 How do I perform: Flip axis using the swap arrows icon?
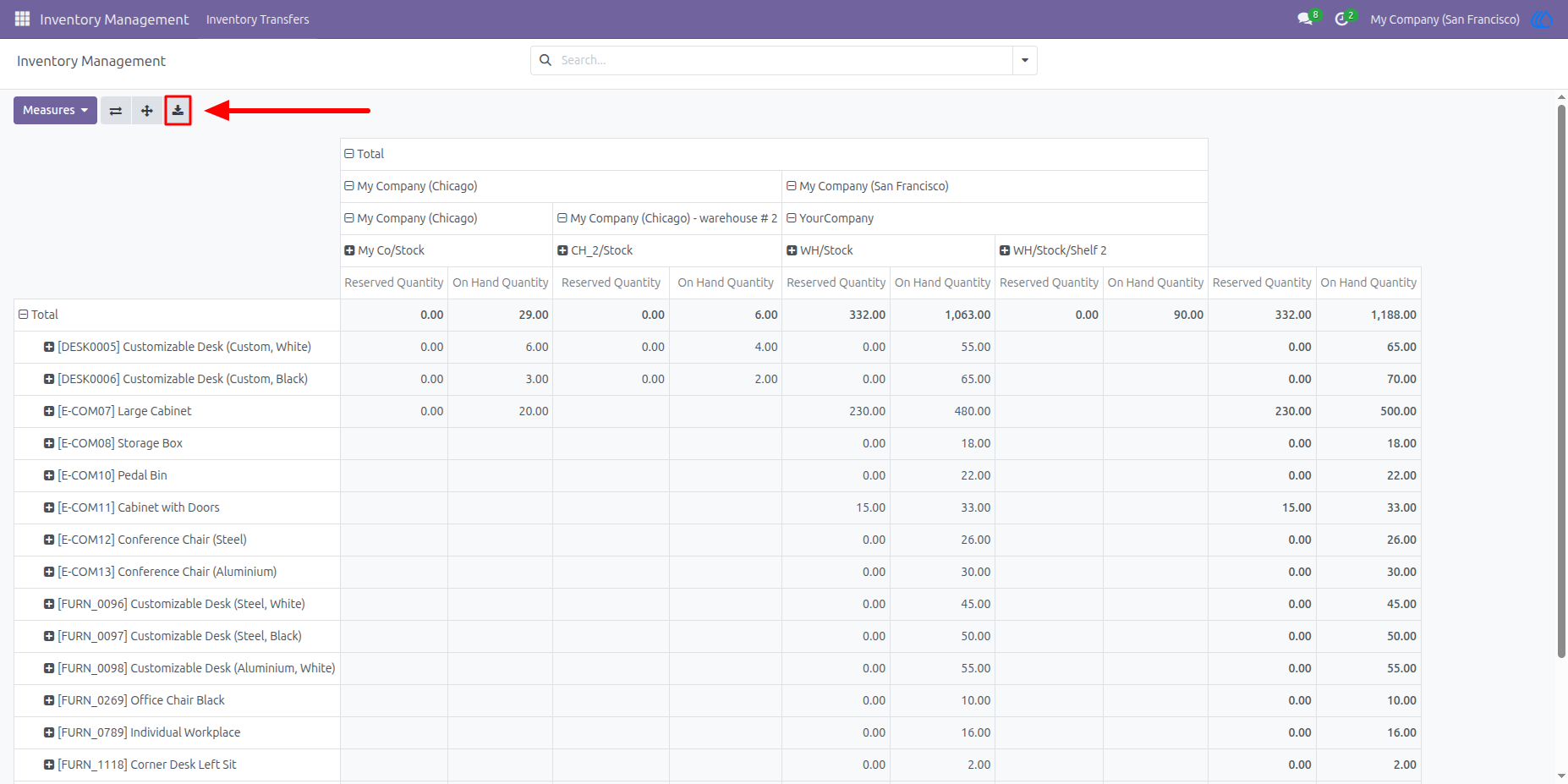click(116, 111)
